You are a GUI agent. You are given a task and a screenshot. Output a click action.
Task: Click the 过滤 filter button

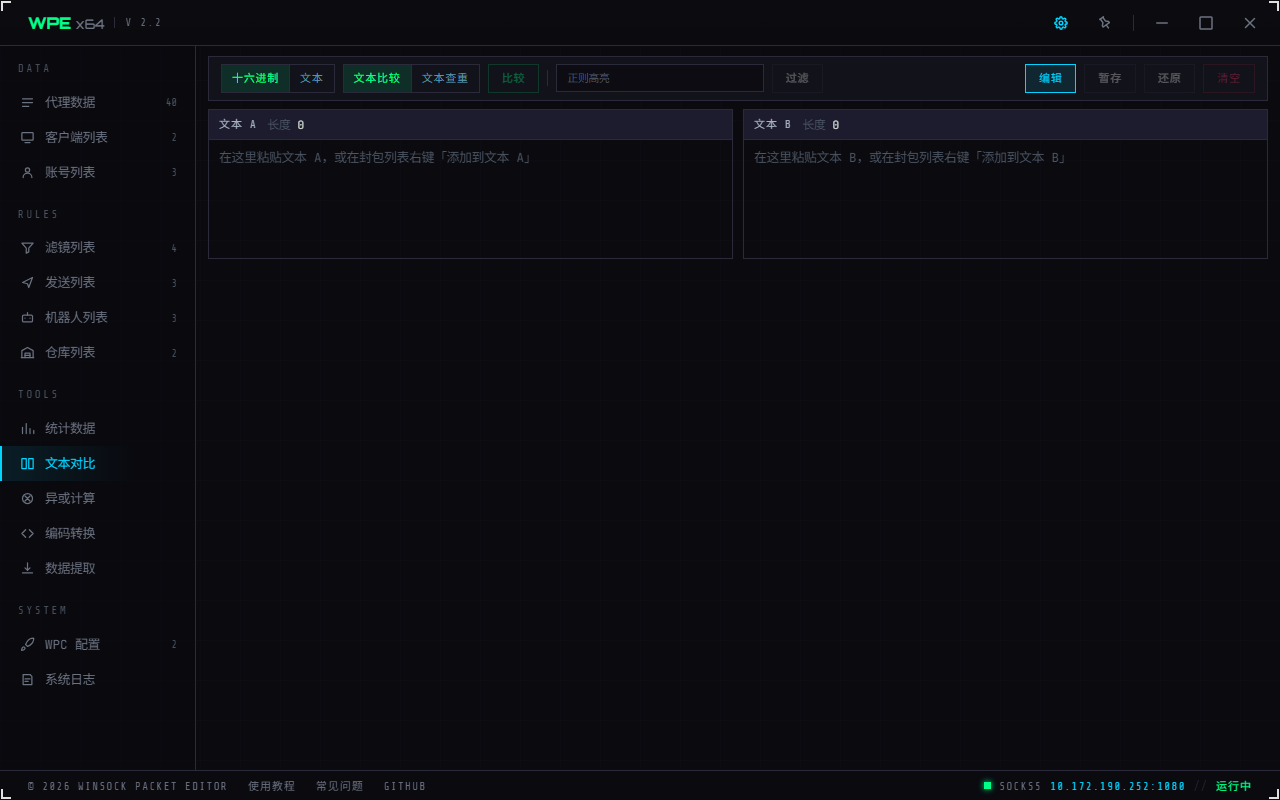pos(797,78)
